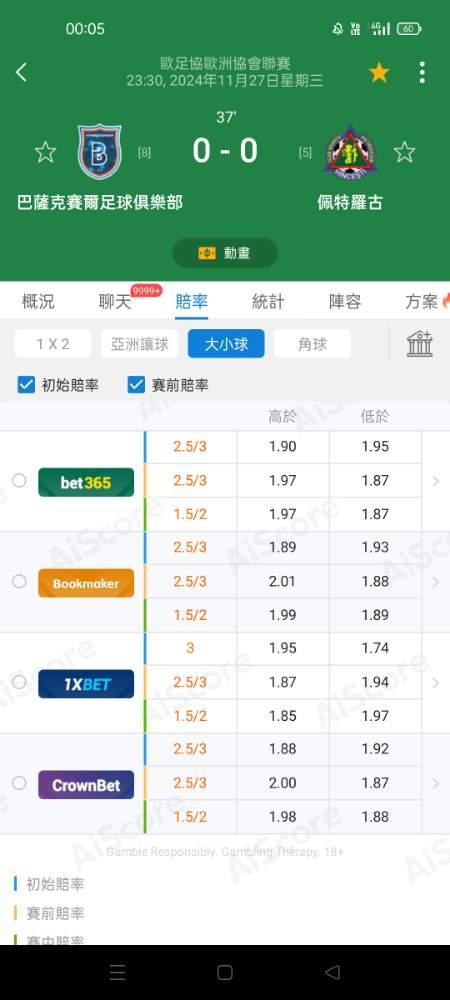Tap the back arrow icon
450x1000 pixels.
click(21, 73)
